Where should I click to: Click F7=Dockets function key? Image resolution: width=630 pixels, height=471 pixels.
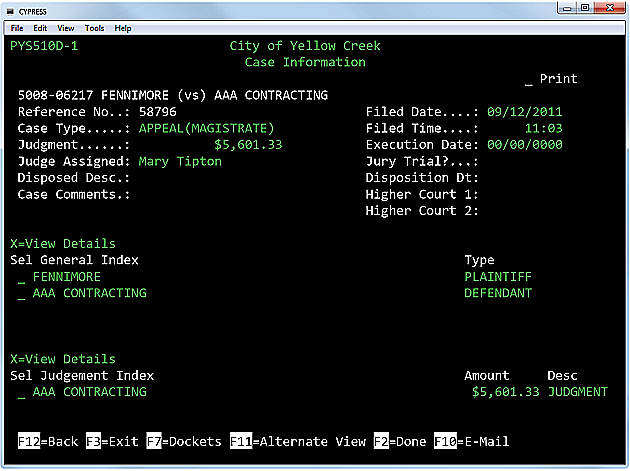(184, 442)
